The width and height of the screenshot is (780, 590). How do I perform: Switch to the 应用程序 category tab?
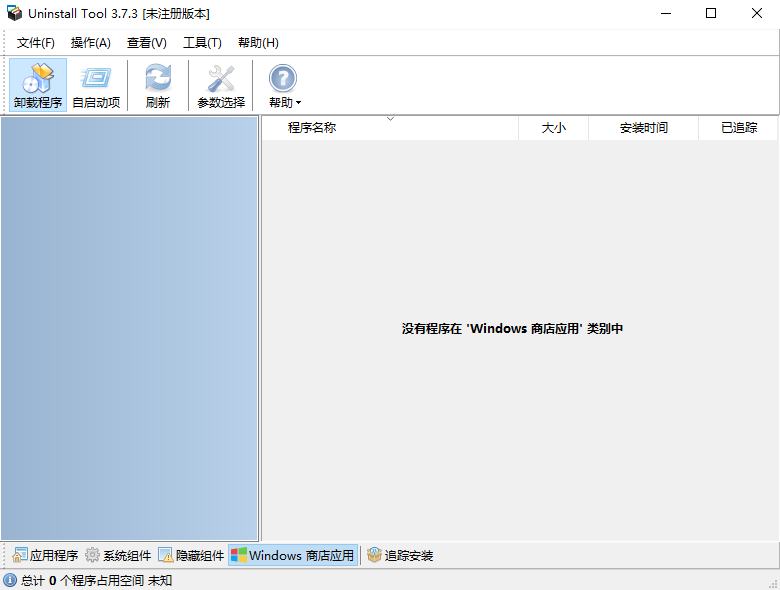click(x=45, y=555)
